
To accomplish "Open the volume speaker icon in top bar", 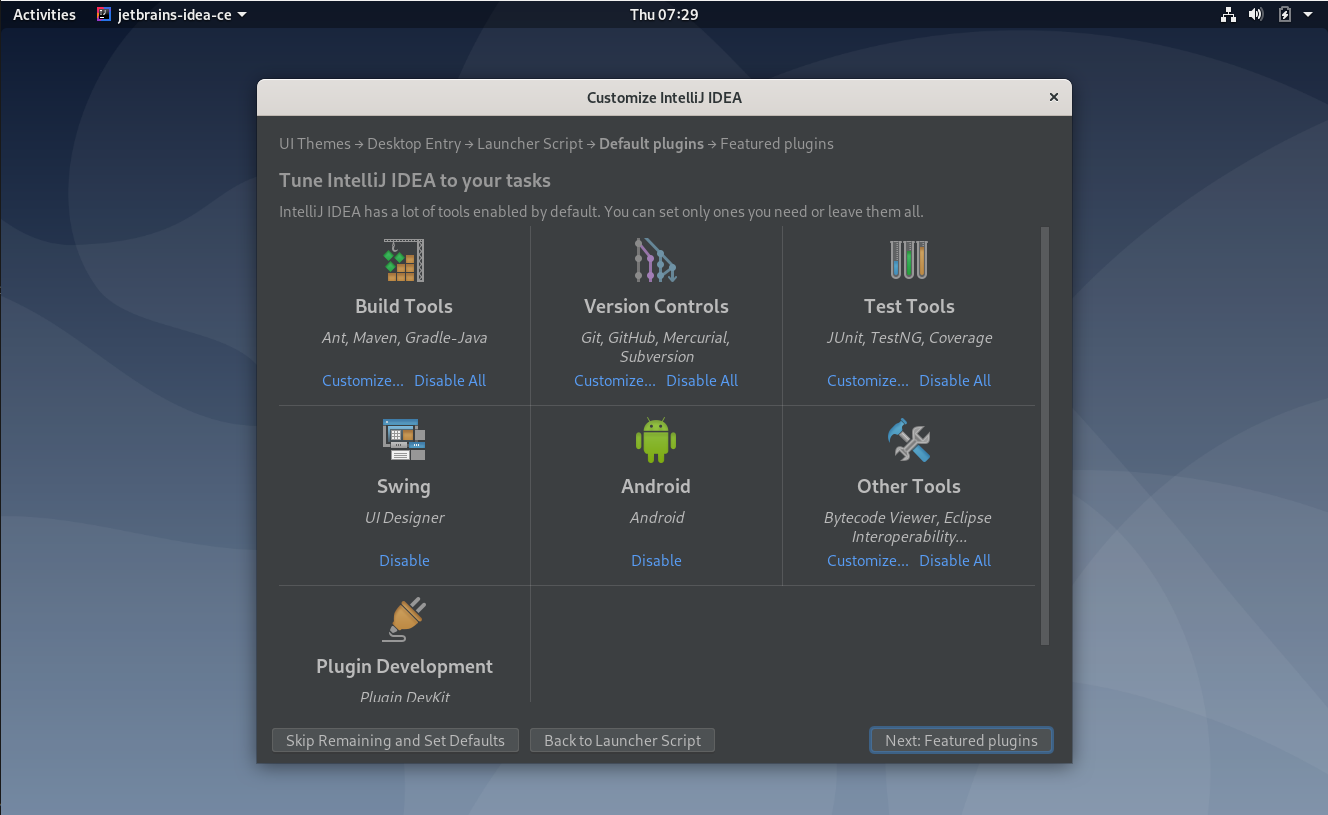I will click(1256, 14).
